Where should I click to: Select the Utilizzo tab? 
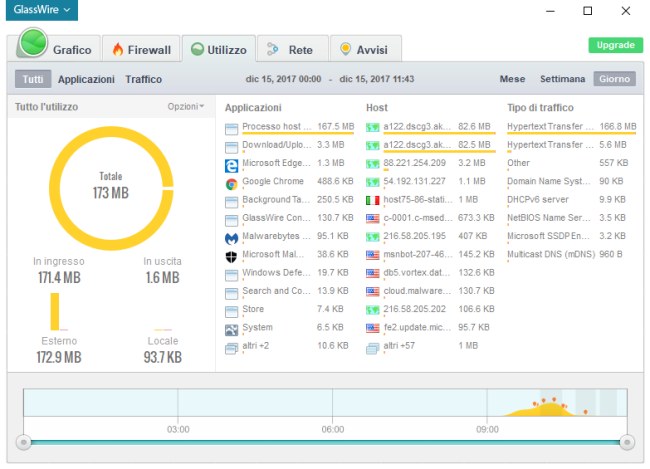[219, 49]
